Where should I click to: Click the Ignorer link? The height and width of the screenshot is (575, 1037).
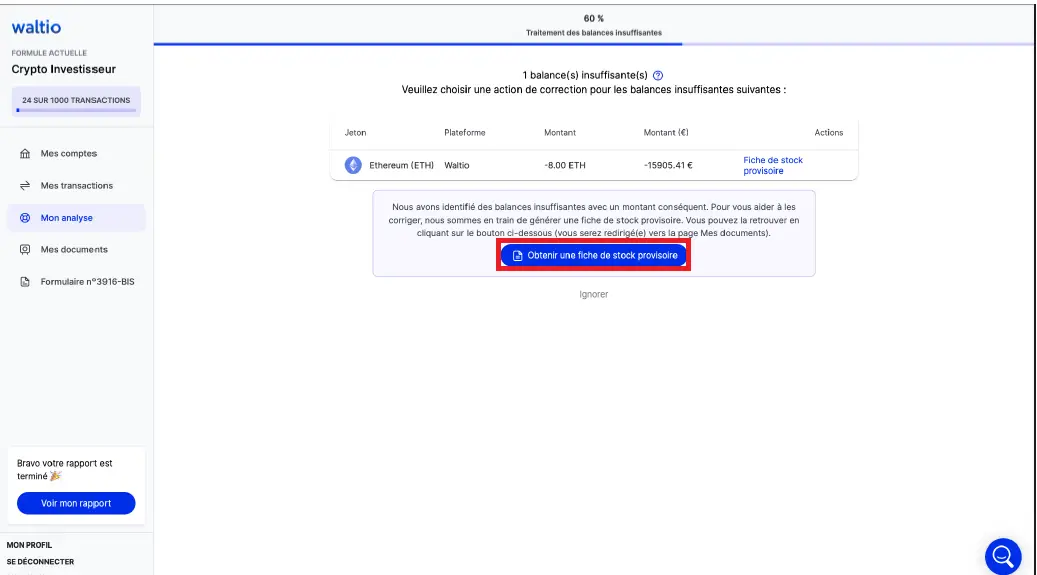click(x=593, y=295)
